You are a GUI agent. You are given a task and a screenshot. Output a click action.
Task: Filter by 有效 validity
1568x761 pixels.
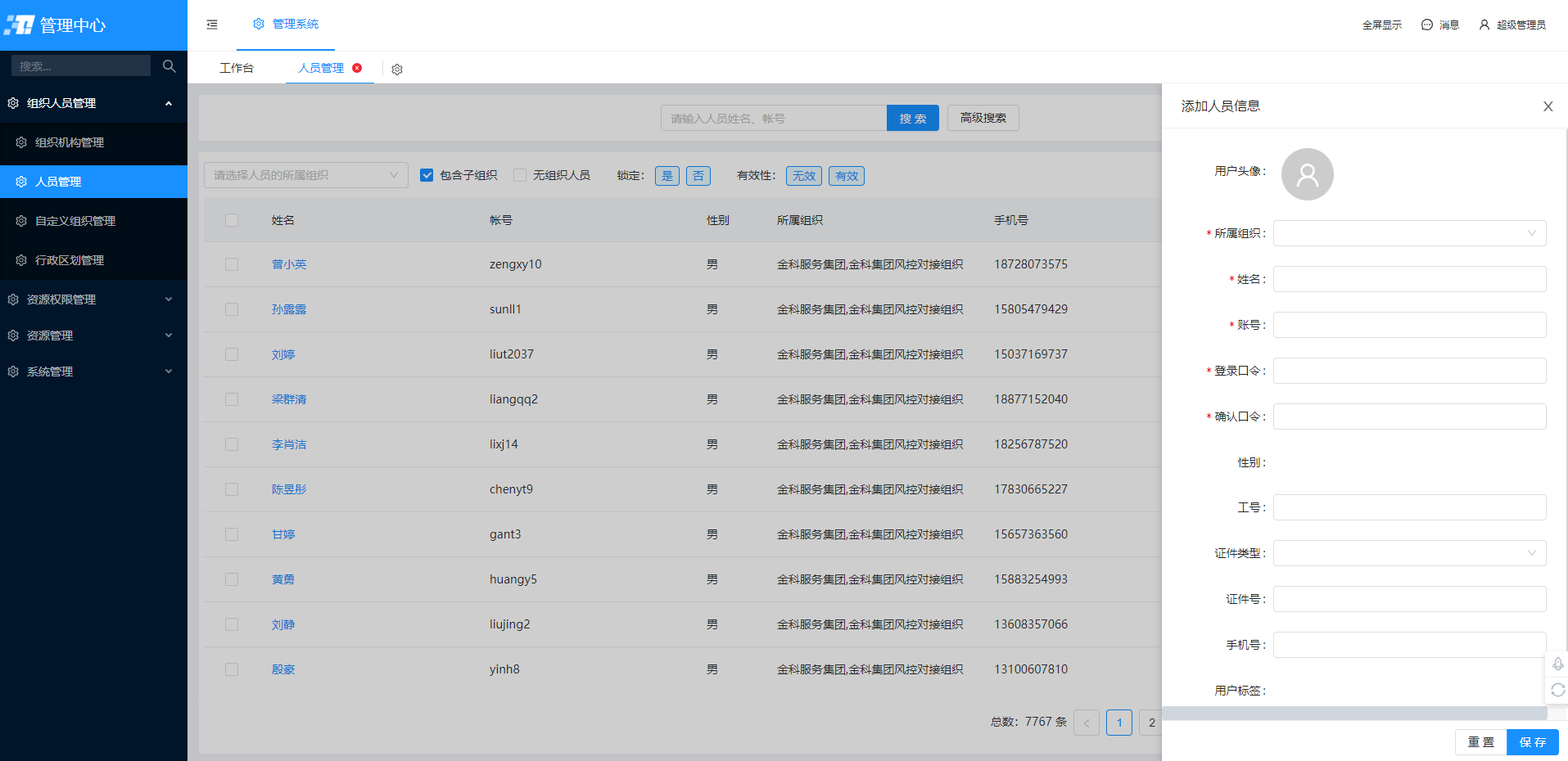pos(847,176)
